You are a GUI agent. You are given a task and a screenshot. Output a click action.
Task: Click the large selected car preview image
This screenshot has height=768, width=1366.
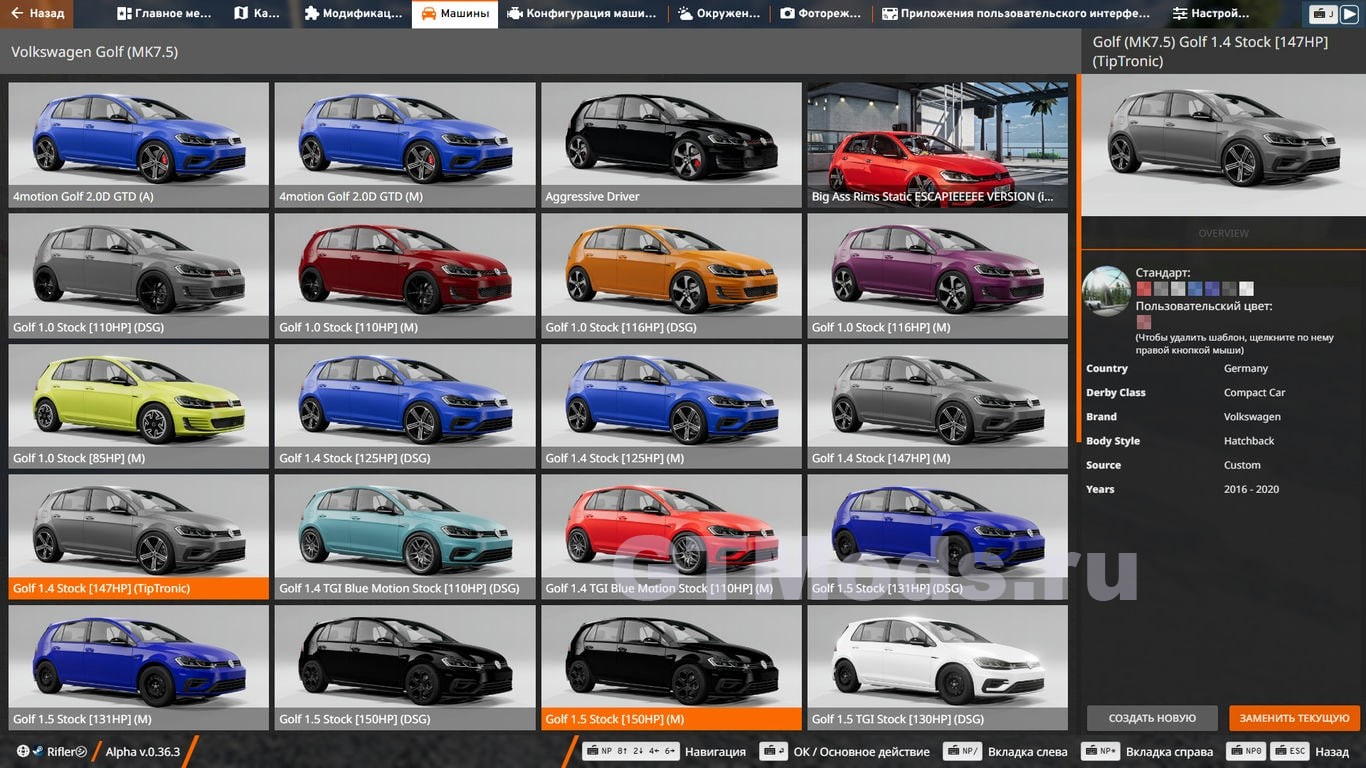1224,146
